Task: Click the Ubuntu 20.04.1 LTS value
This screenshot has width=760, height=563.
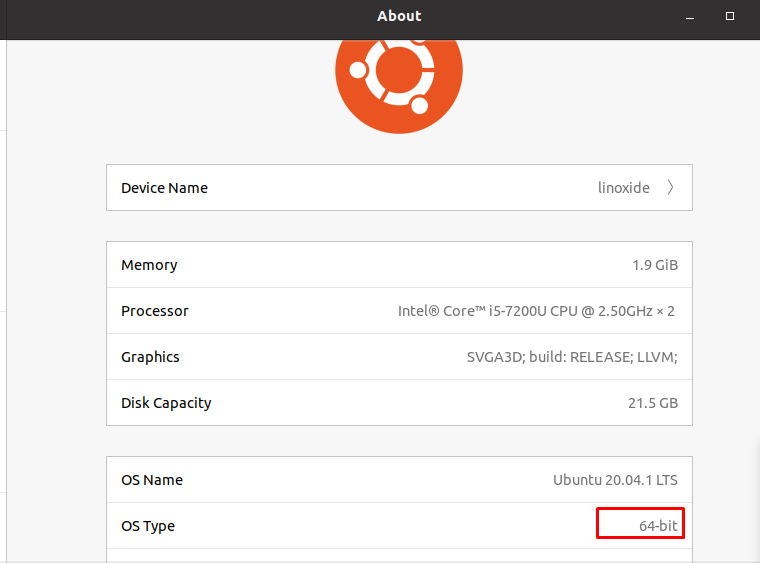Action: [x=616, y=480]
